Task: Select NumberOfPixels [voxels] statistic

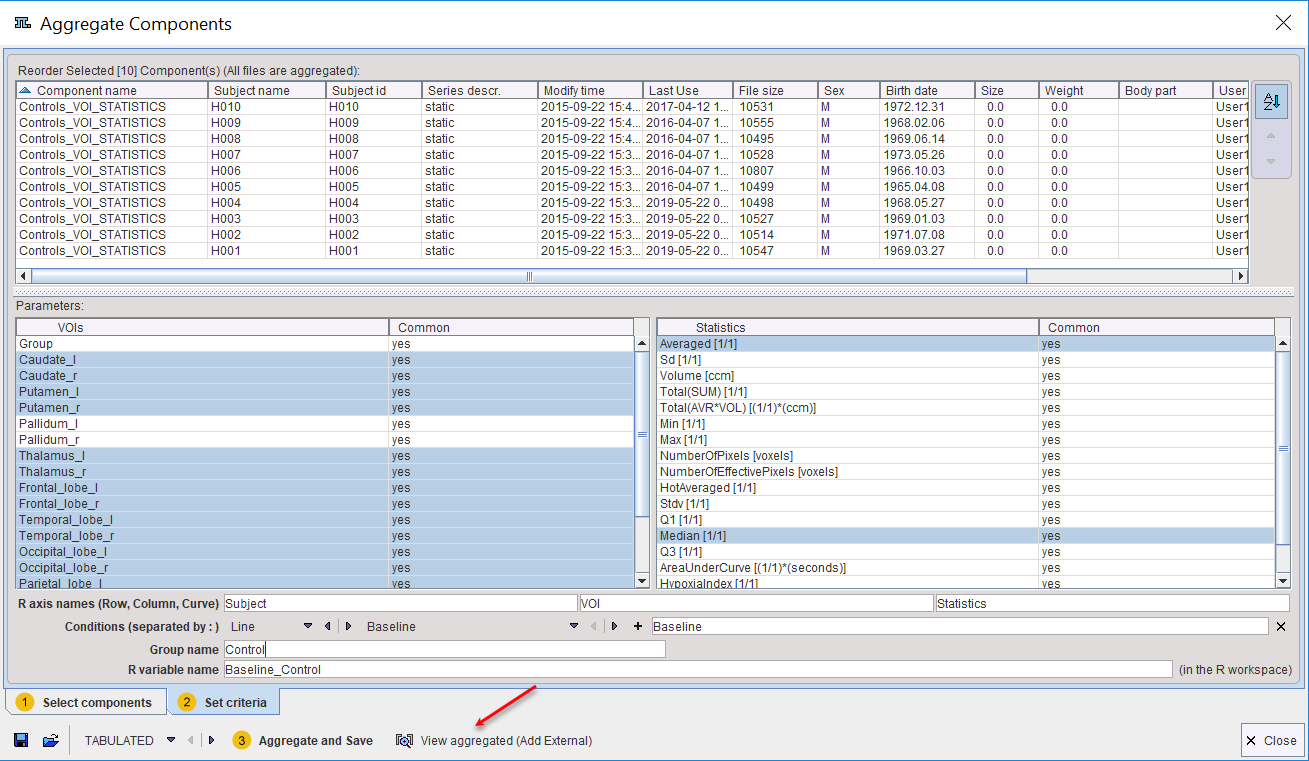Action: pos(966,456)
